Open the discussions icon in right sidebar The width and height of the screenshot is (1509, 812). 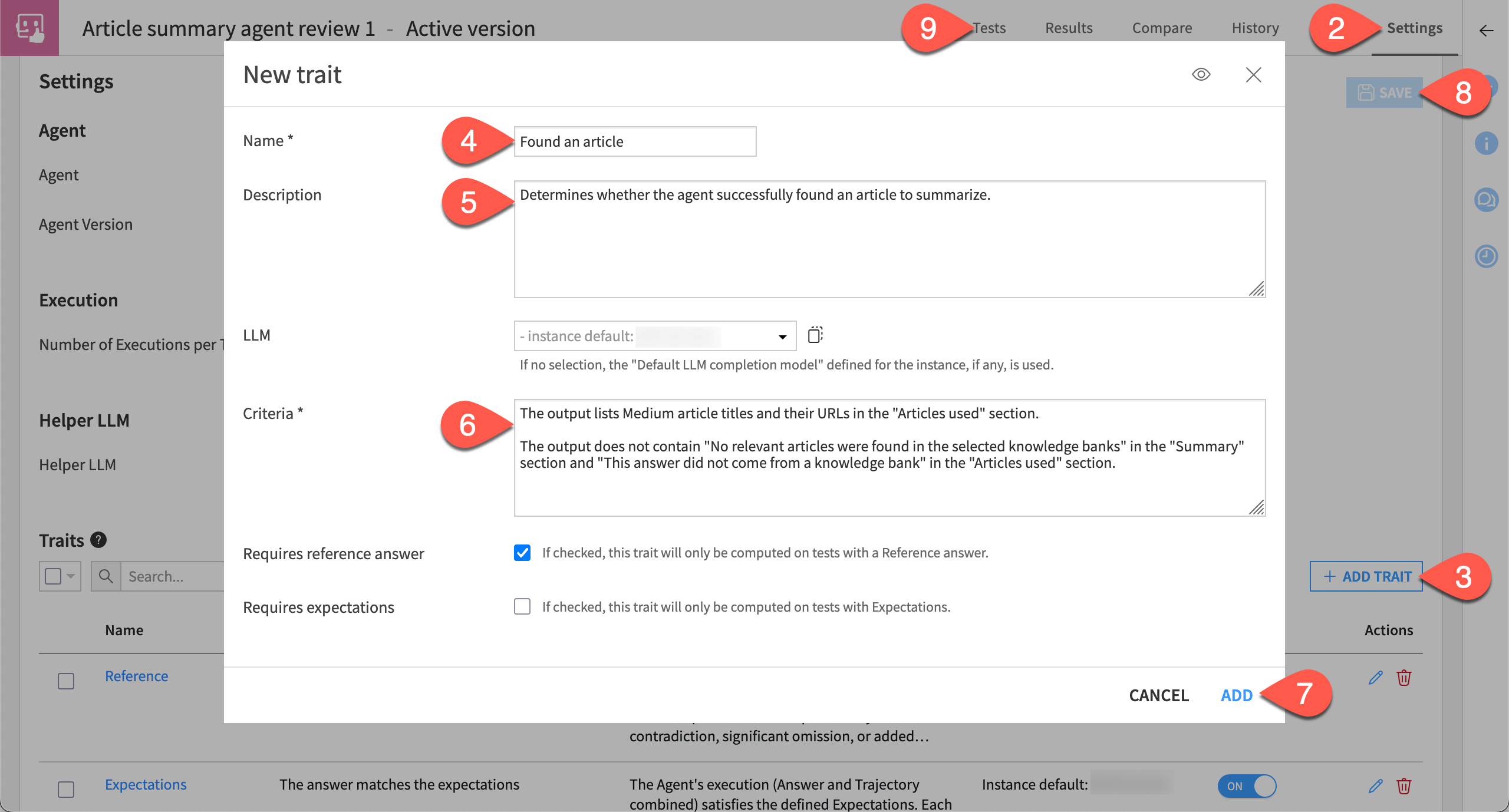pyautogui.click(x=1486, y=200)
